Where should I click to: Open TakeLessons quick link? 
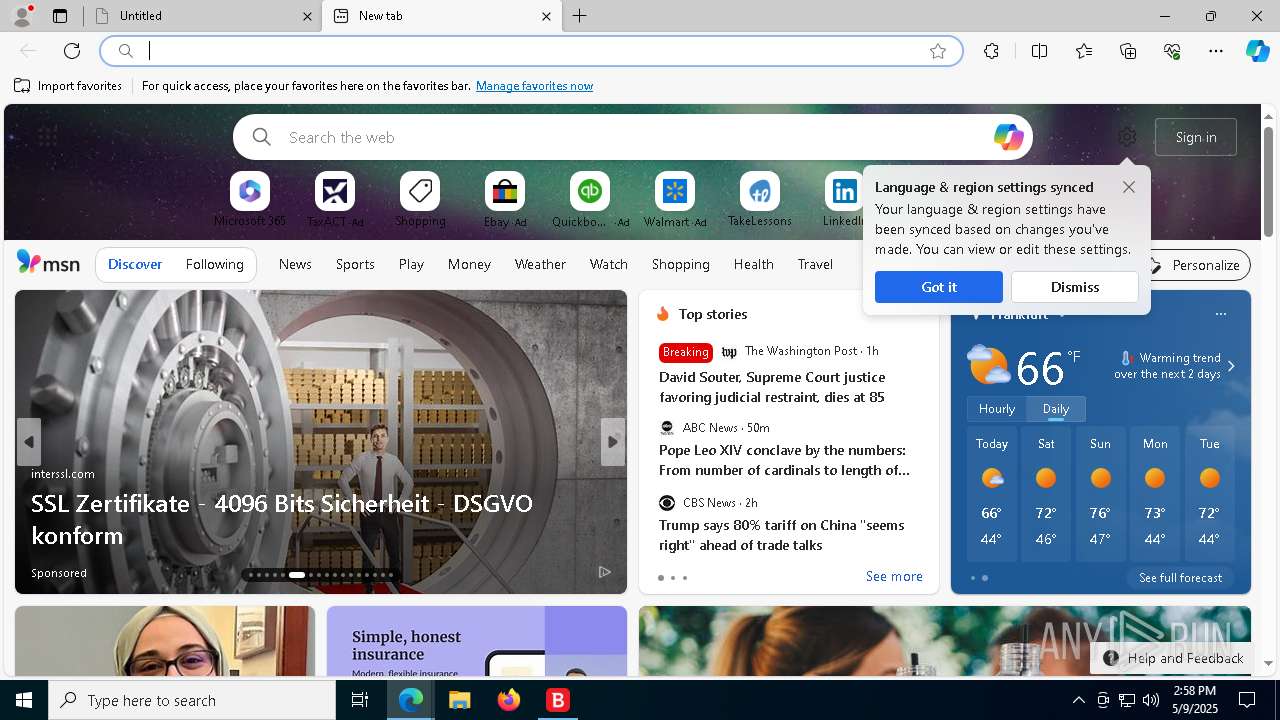[x=760, y=200]
